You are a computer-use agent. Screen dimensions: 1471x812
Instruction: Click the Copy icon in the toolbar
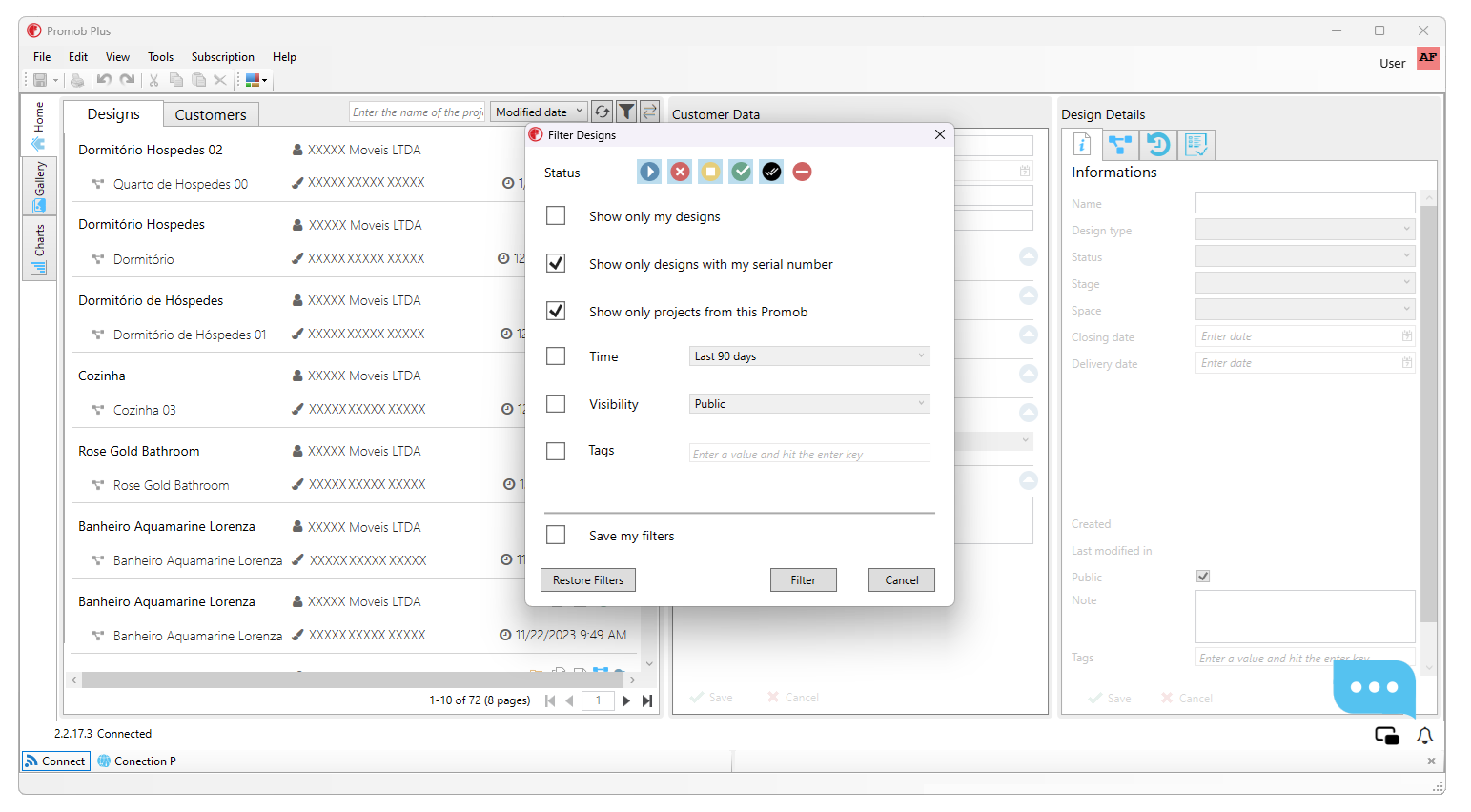pyautogui.click(x=176, y=80)
